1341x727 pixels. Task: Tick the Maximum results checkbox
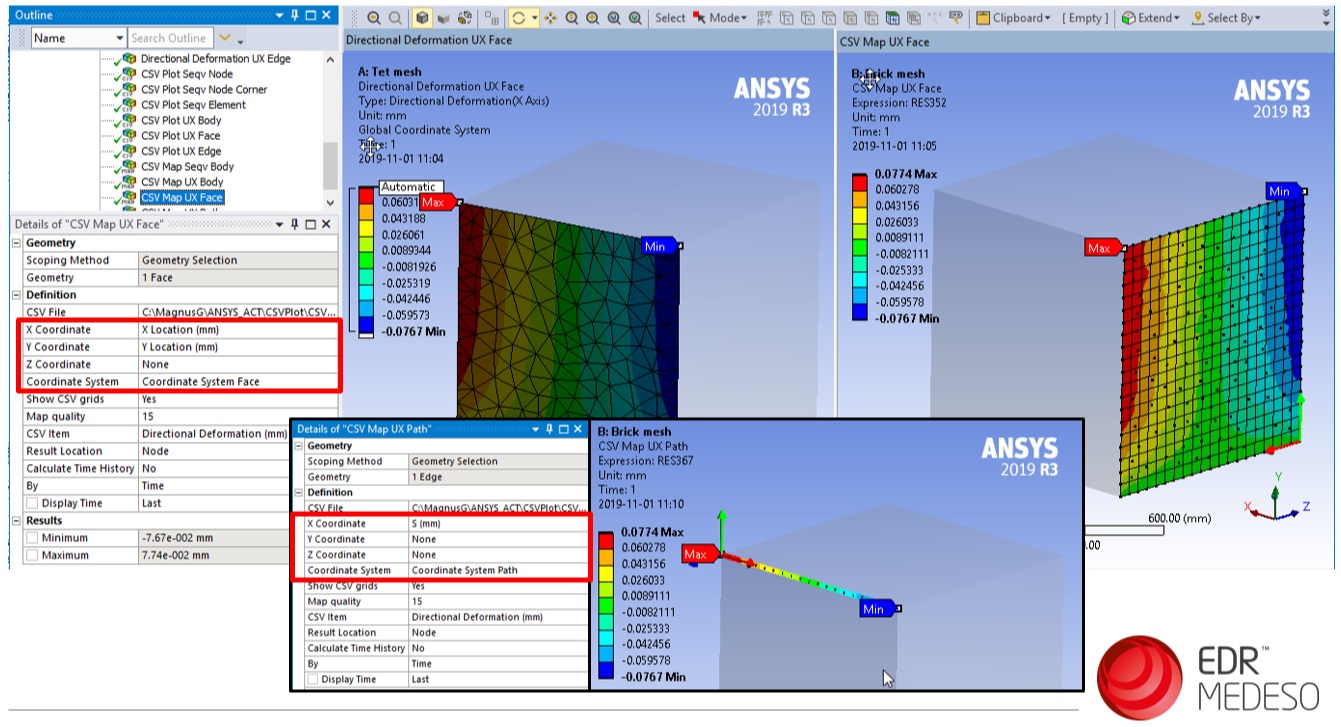tap(31, 555)
